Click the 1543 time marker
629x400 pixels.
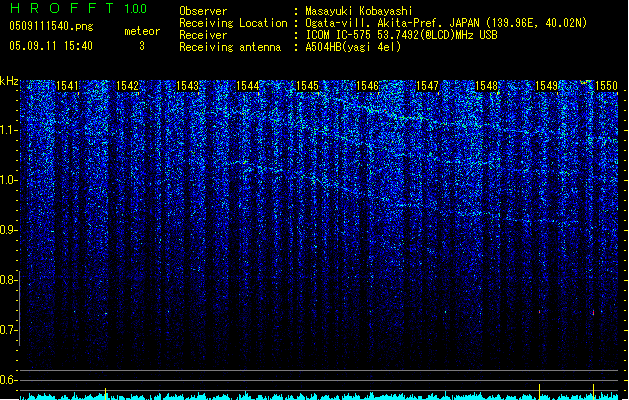(187, 86)
